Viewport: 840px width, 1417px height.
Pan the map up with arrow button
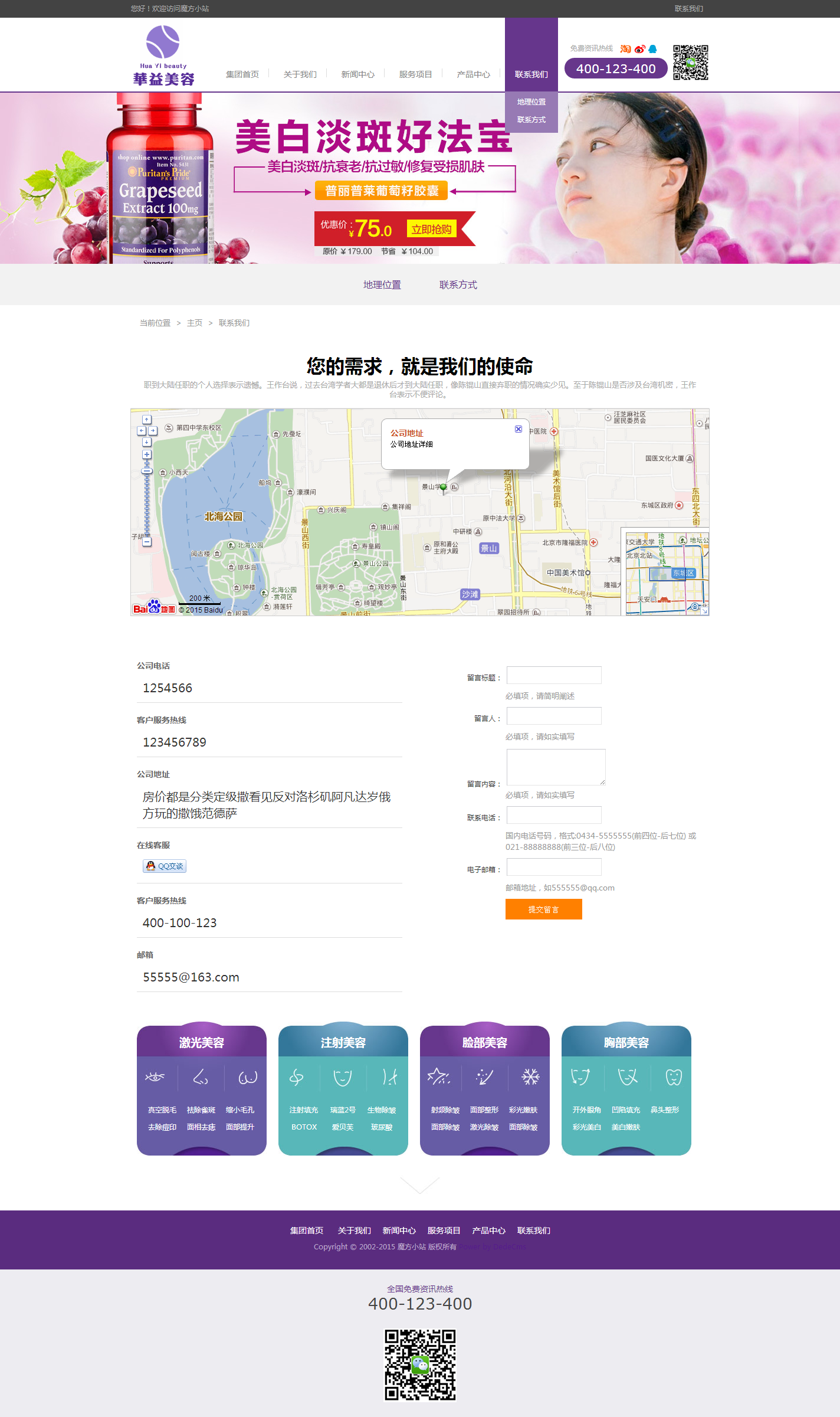[x=147, y=420]
